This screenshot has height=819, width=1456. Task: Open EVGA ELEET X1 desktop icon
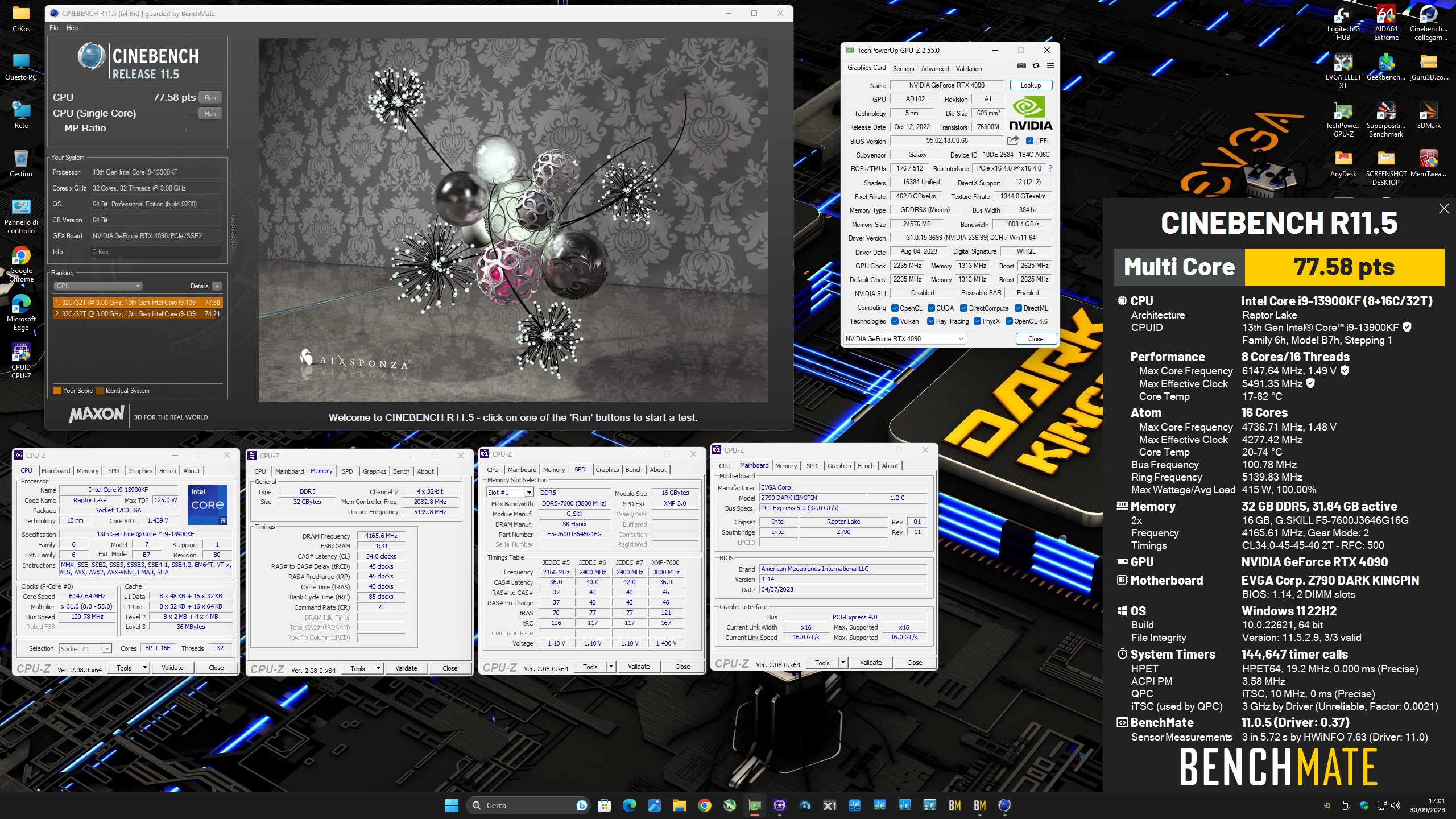[1343, 71]
